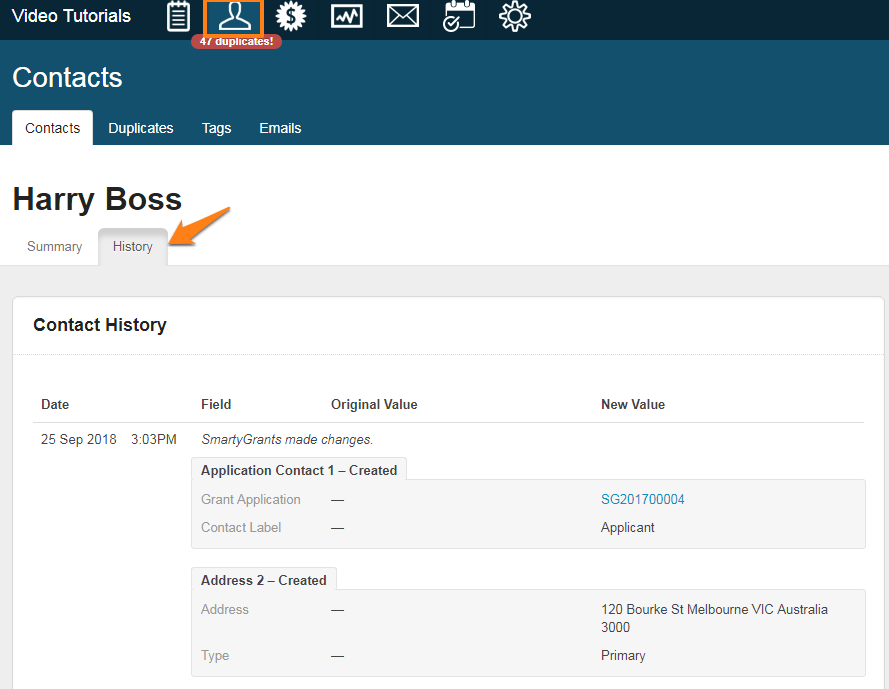
Task: Open the reports chart icon
Action: (346, 16)
